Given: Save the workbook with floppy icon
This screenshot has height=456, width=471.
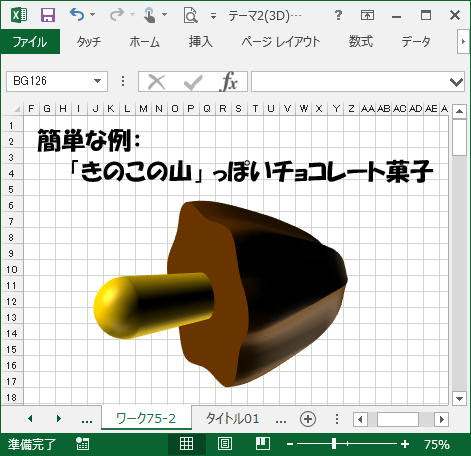Looking at the screenshot, I should (x=48, y=15).
